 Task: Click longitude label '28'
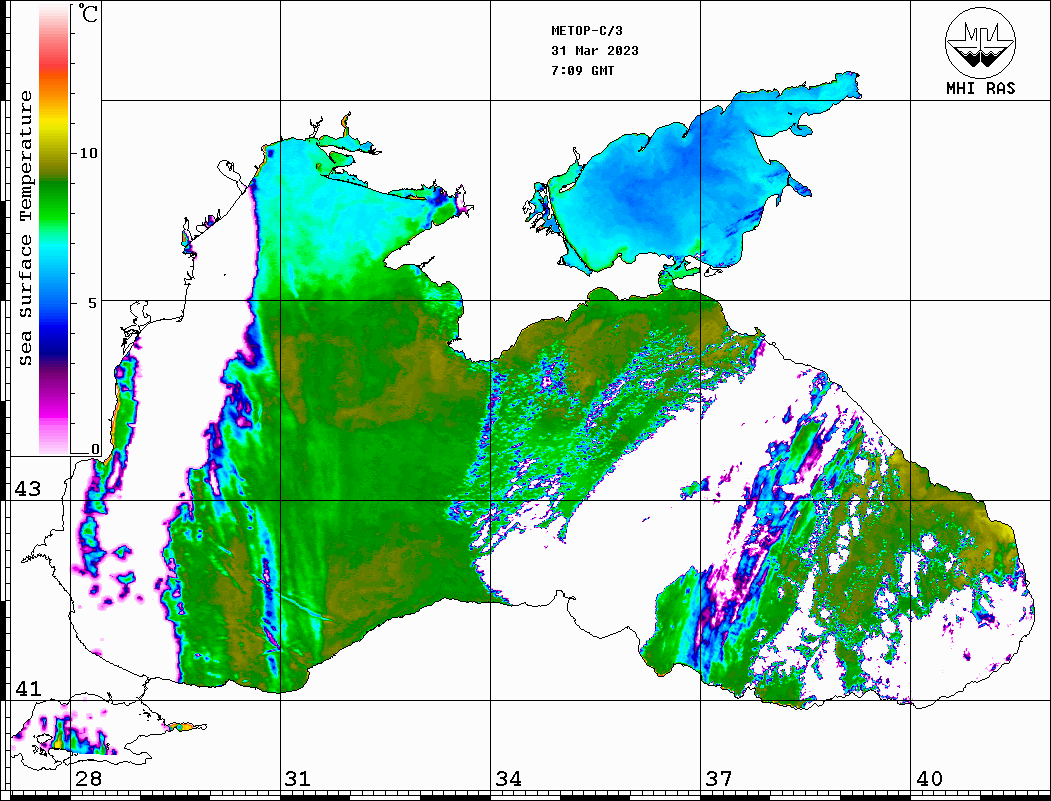tap(88, 779)
